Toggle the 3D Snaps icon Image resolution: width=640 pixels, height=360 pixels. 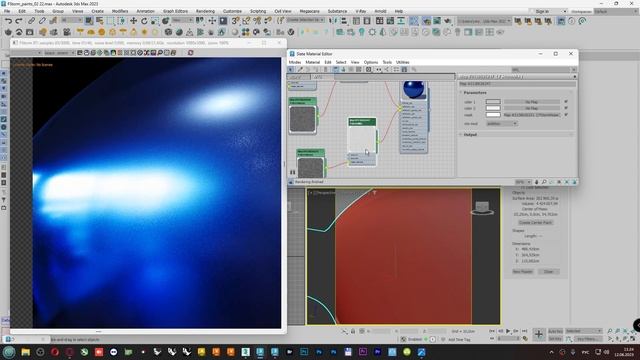click(x=236, y=21)
